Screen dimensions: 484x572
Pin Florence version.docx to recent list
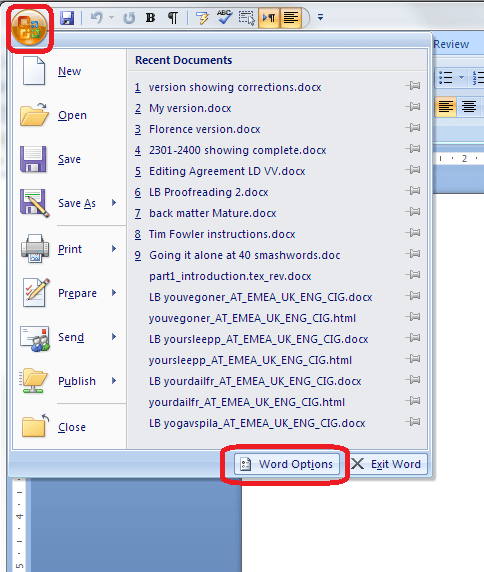(413, 128)
